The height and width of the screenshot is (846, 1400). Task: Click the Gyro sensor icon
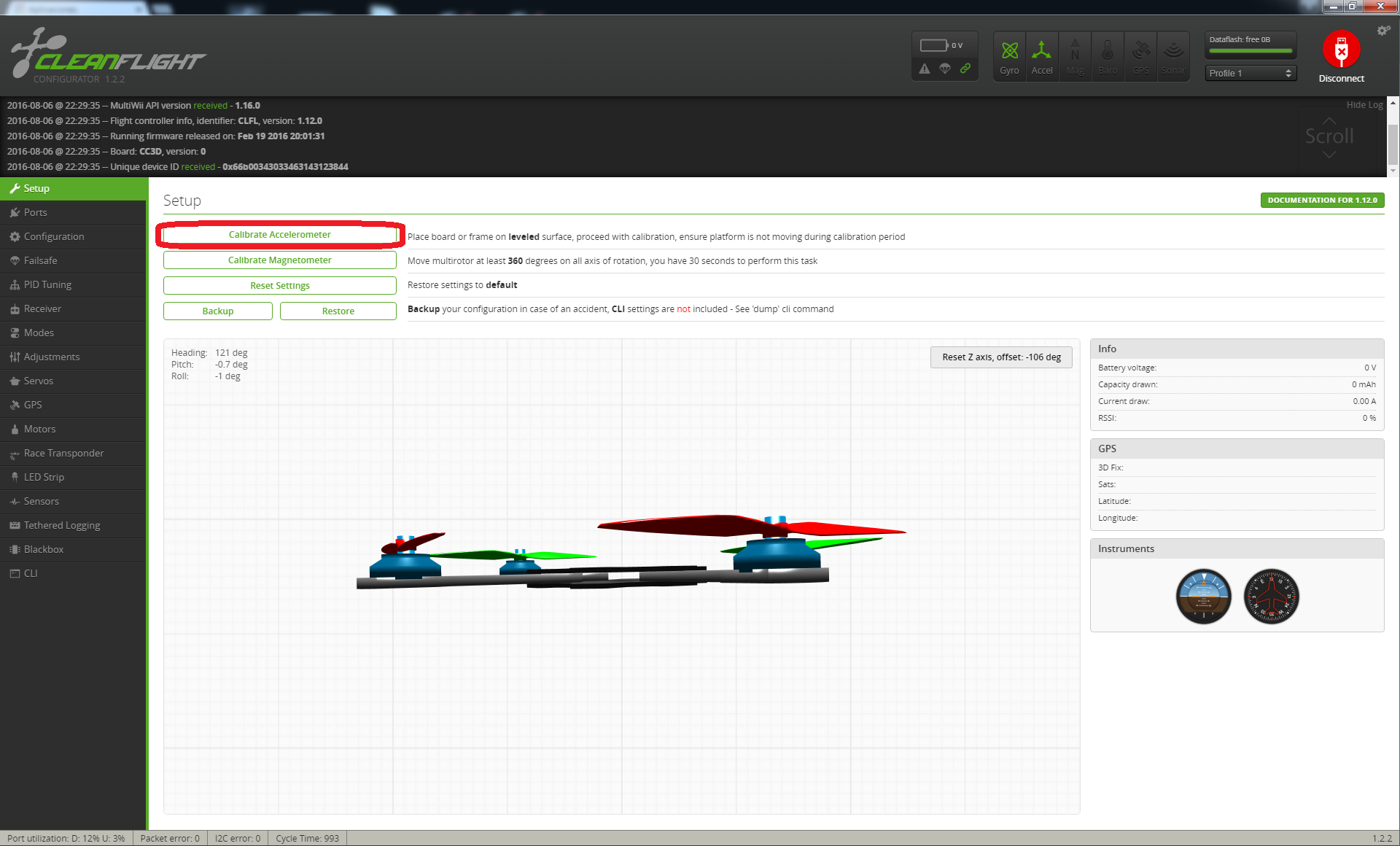click(1009, 55)
